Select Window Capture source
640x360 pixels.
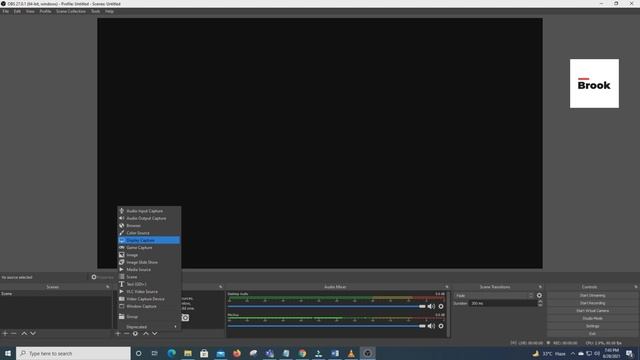click(x=149, y=307)
